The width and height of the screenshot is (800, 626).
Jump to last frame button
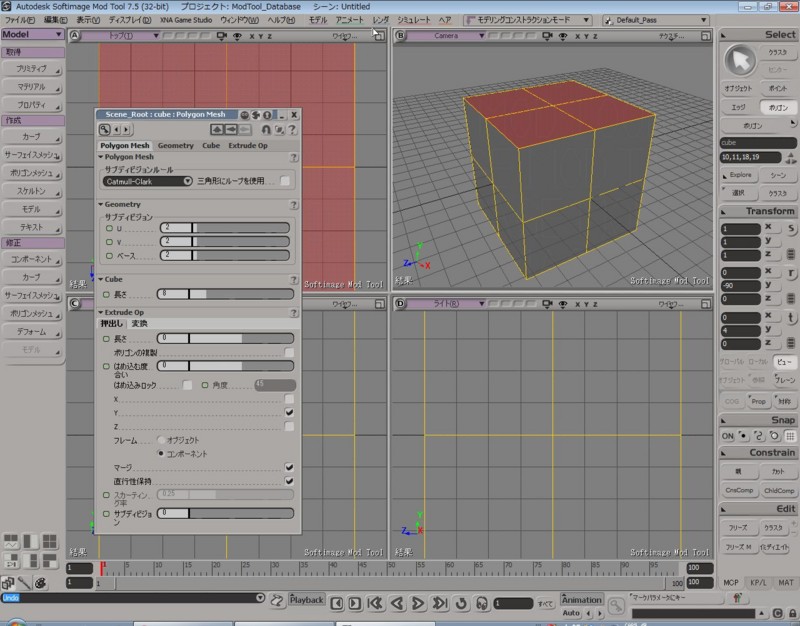click(x=440, y=604)
